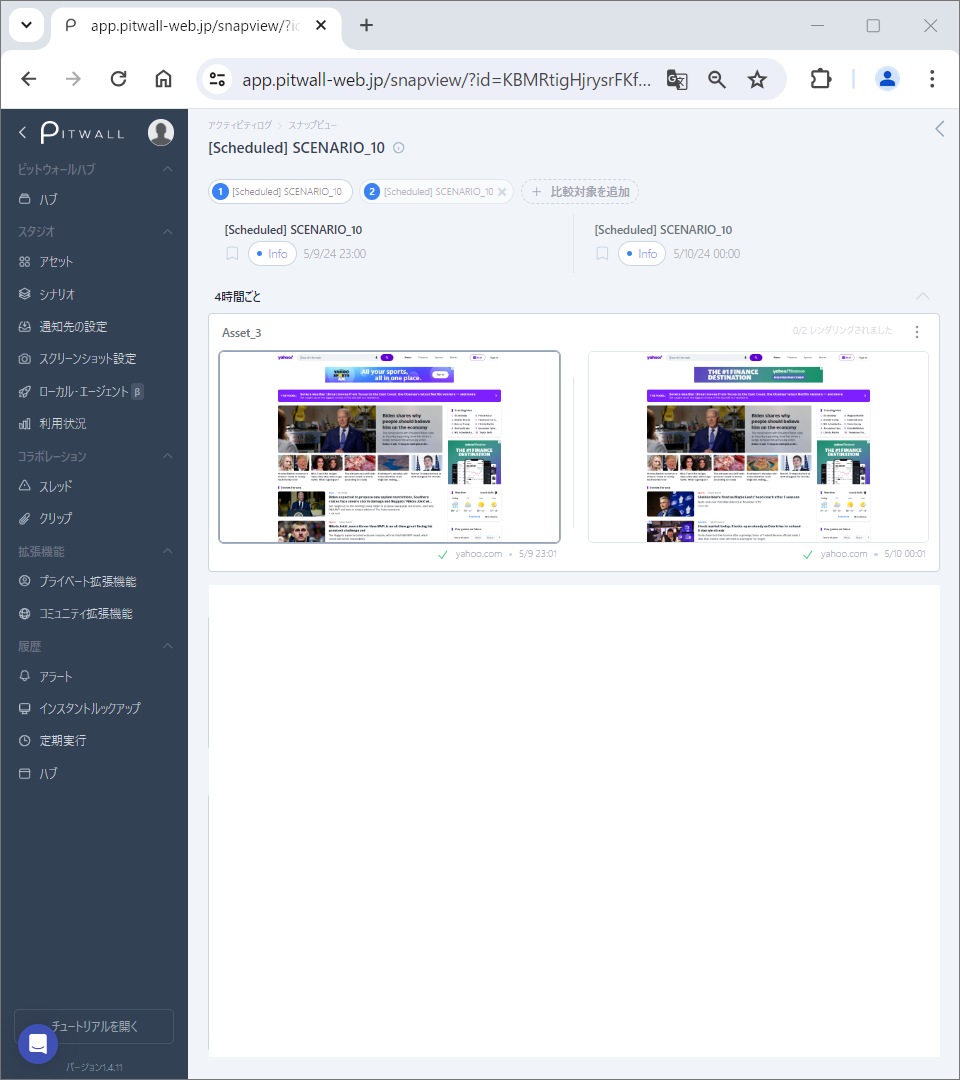Click the チュートリアルを開く button
Image resolution: width=960 pixels, height=1080 pixels.
click(x=94, y=1026)
